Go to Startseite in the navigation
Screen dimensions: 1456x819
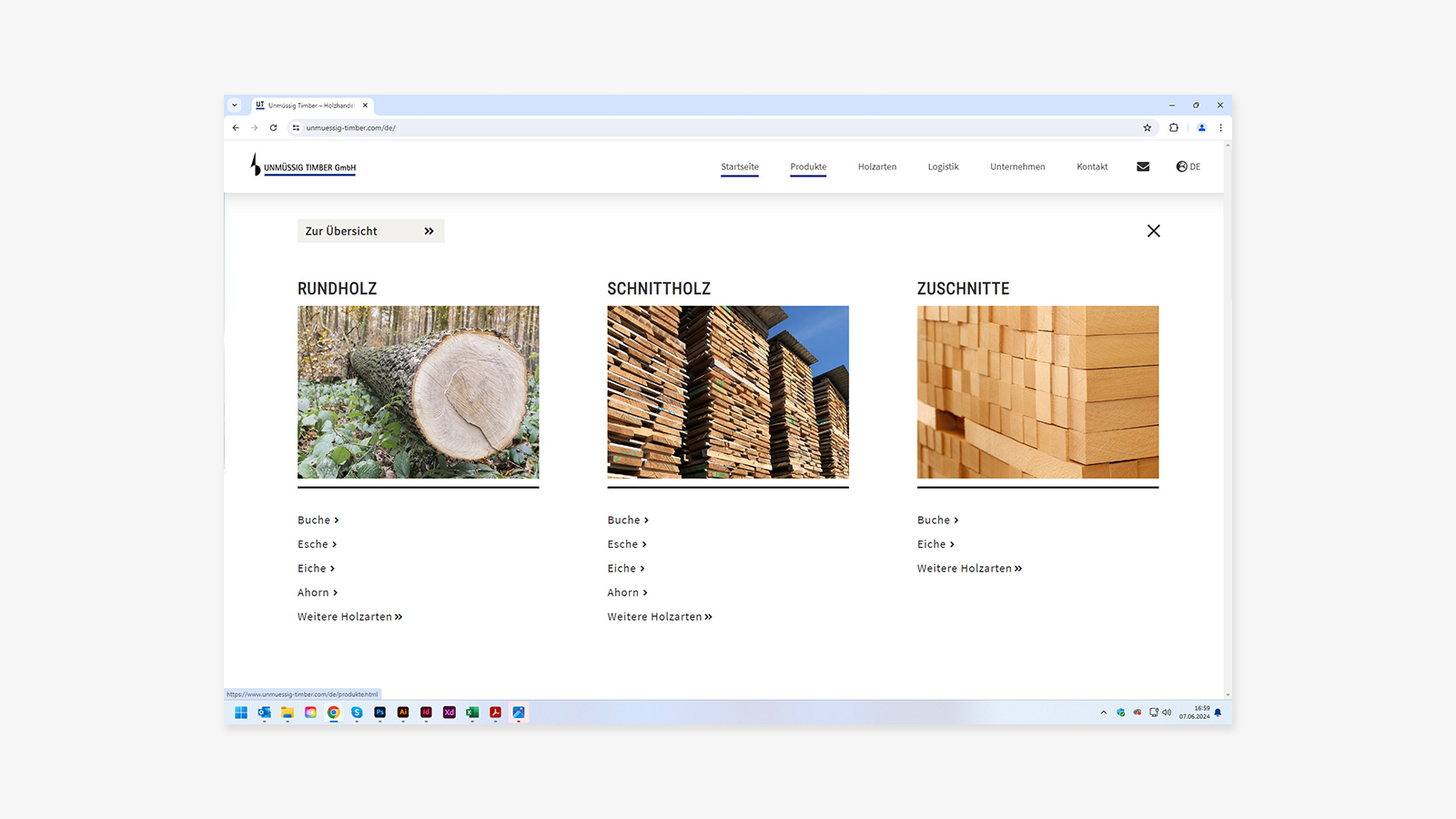pyautogui.click(x=740, y=167)
